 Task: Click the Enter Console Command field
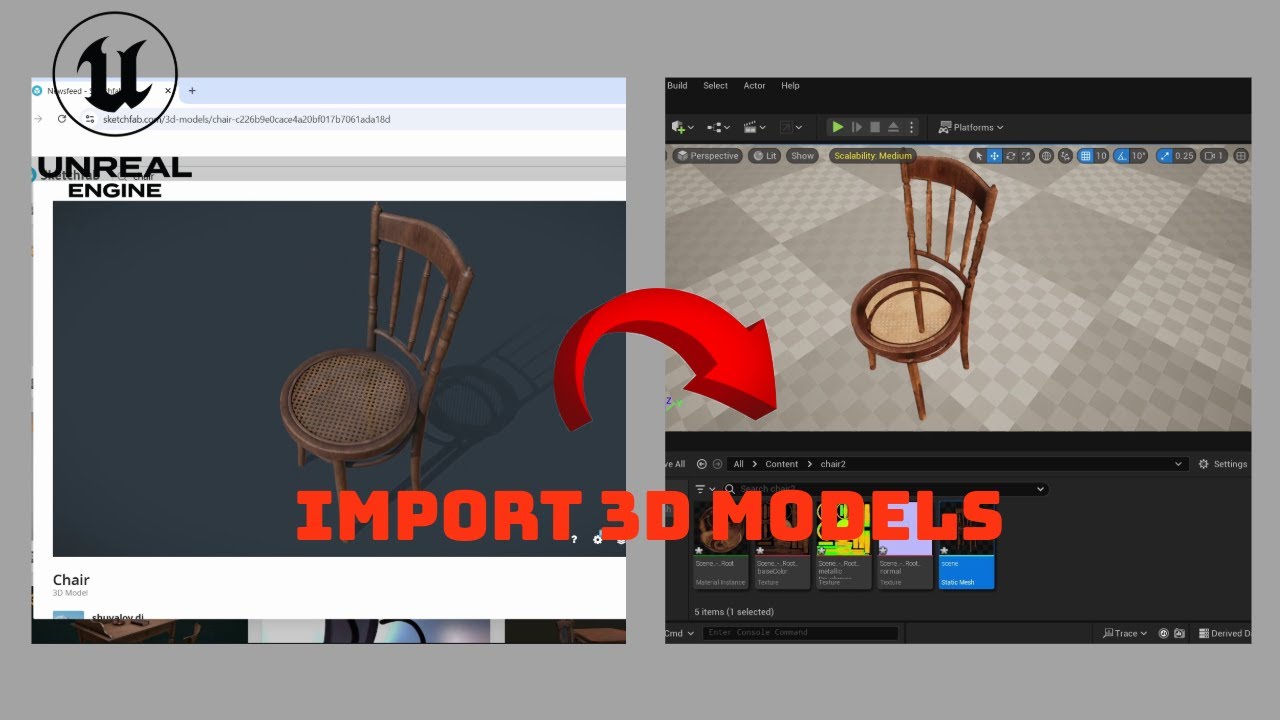800,633
